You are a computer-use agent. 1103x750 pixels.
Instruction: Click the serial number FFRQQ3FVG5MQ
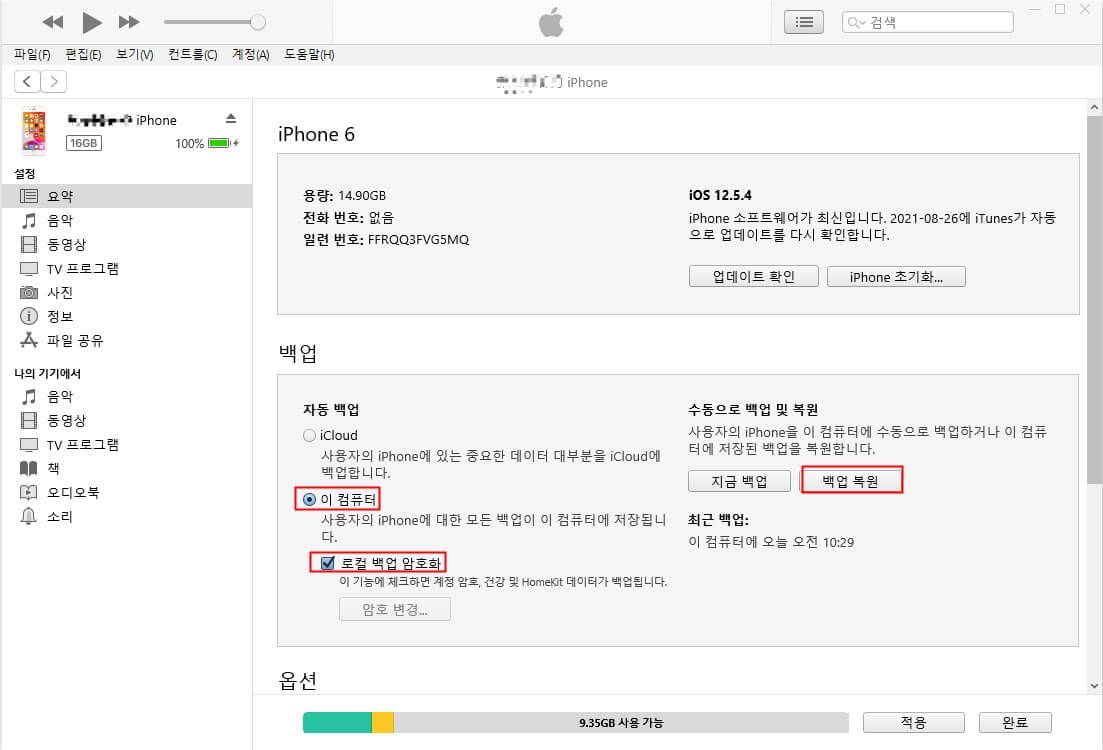point(418,240)
